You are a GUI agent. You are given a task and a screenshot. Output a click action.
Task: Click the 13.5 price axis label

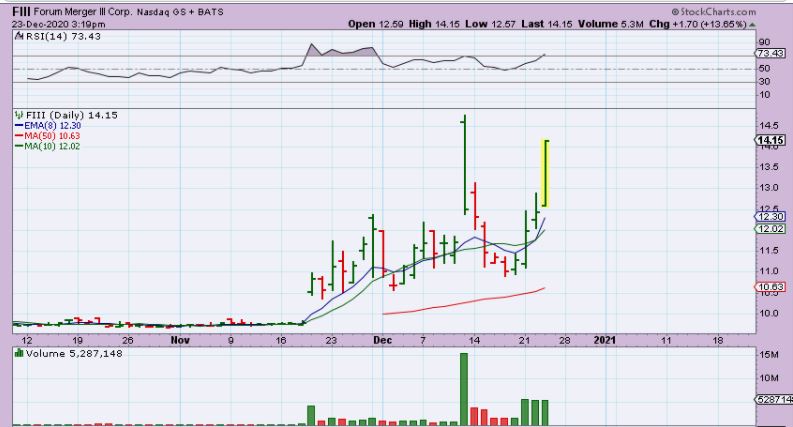[x=768, y=166]
